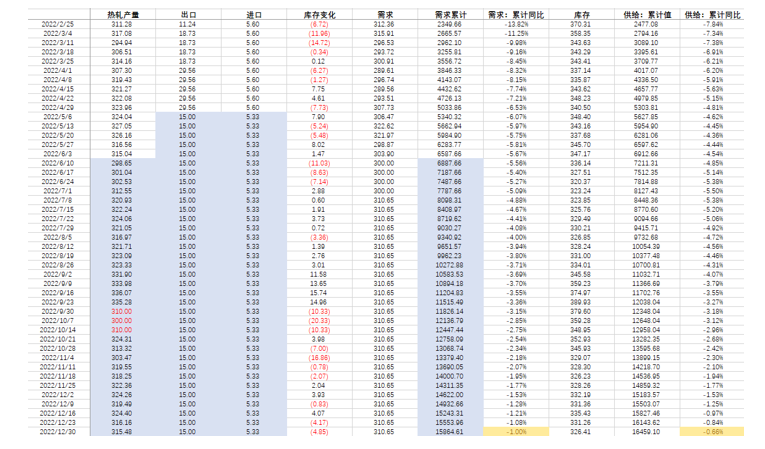Click demand value 303.90
765x449 pixels.
point(384,154)
